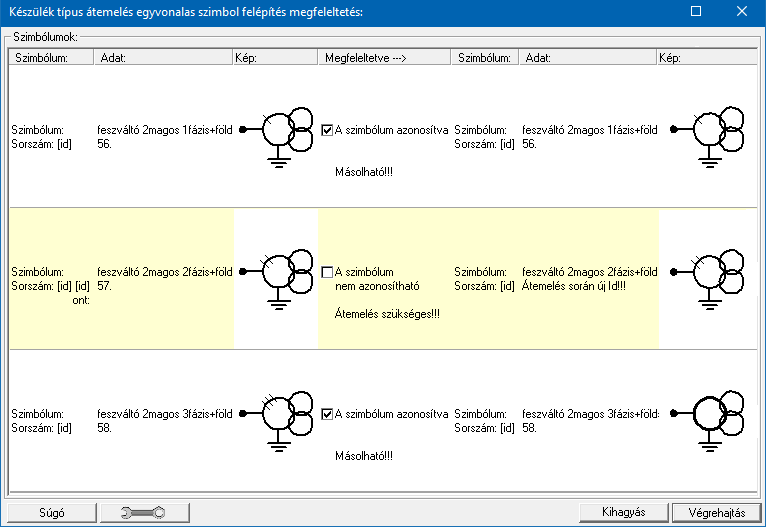Screen dimensions: 766x527
Task: Click right-side 'feszváltó 2magos 1fázis+föld' text
Action: pos(590,130)
